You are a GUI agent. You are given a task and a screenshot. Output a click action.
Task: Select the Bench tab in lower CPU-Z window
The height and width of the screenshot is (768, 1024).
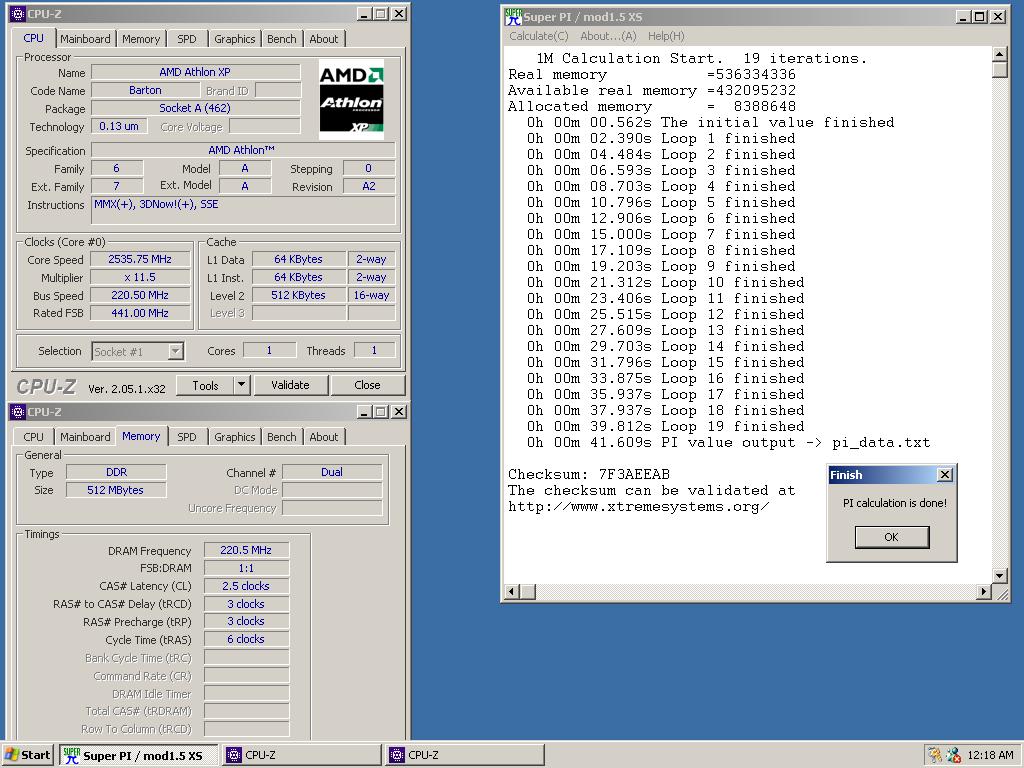[x=281, y=437]
